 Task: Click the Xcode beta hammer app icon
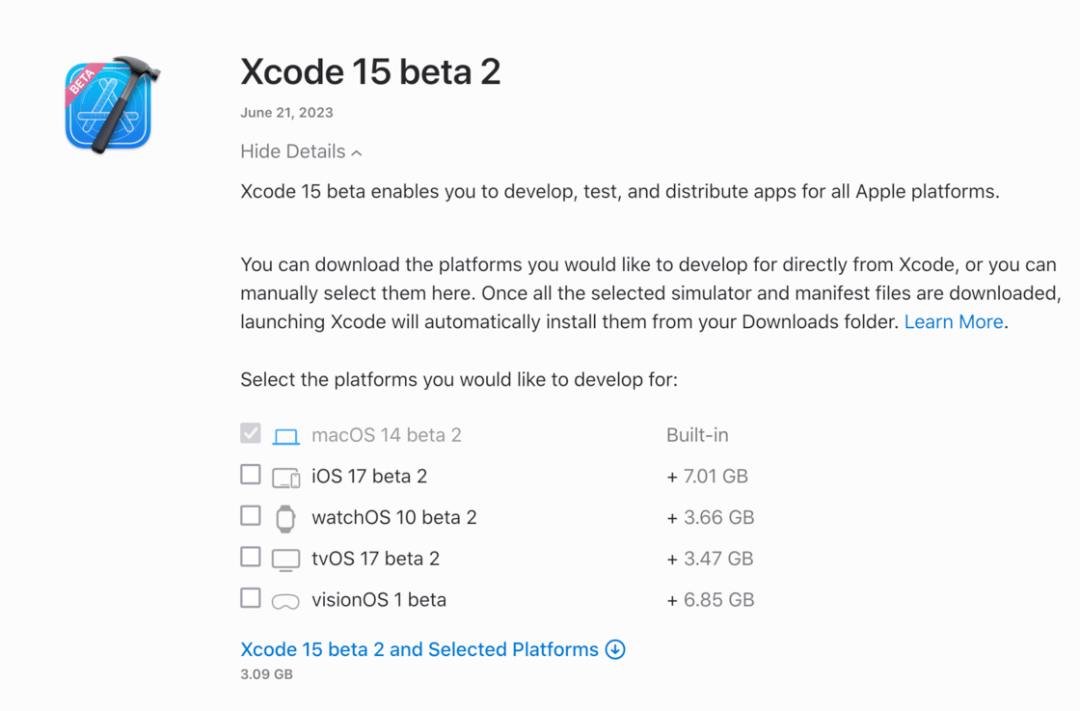pyautogui.click(x=111, y=105)
